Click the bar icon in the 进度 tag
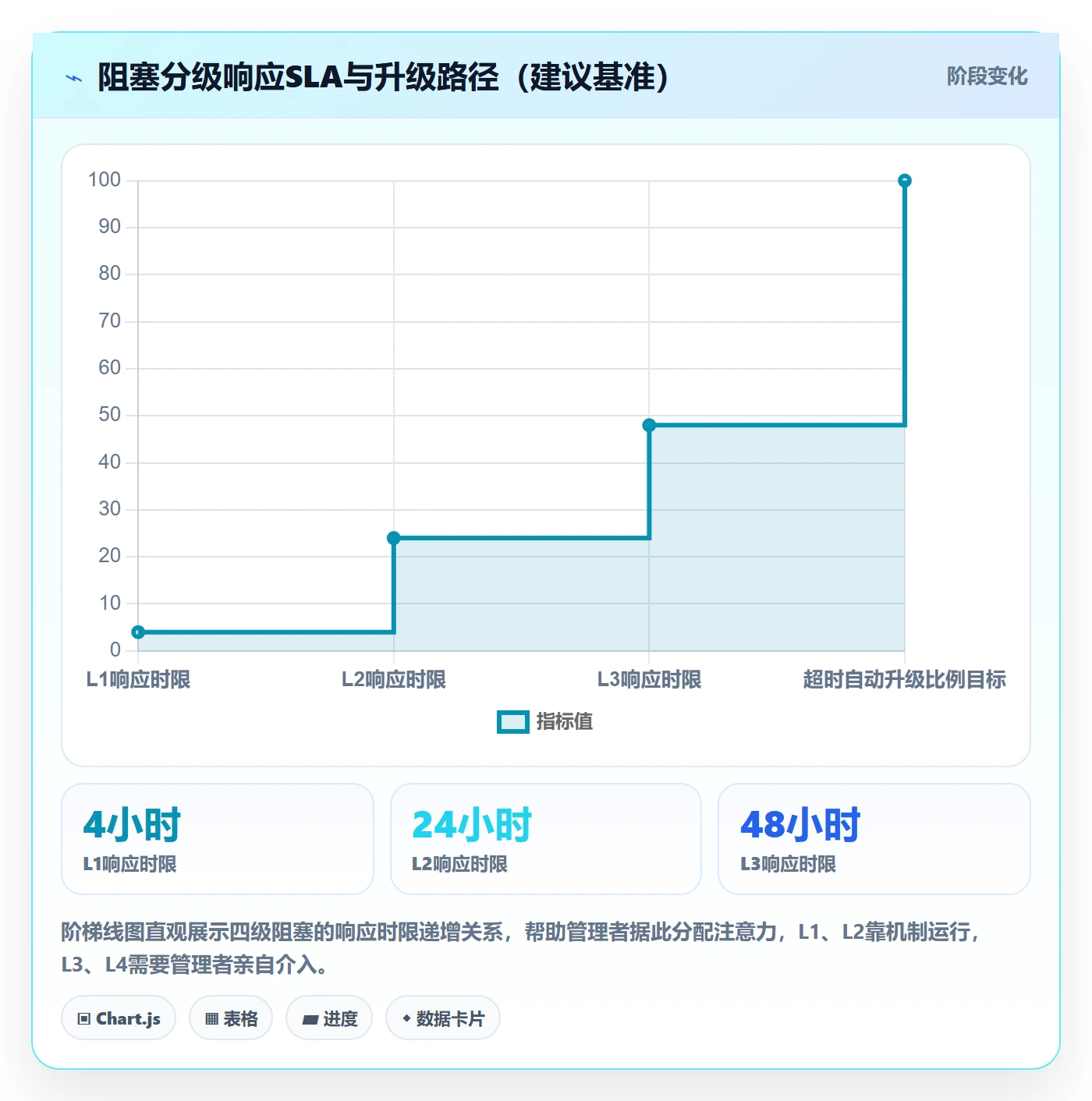Screen dimensions: 1092x1101 pos(310,1019)
